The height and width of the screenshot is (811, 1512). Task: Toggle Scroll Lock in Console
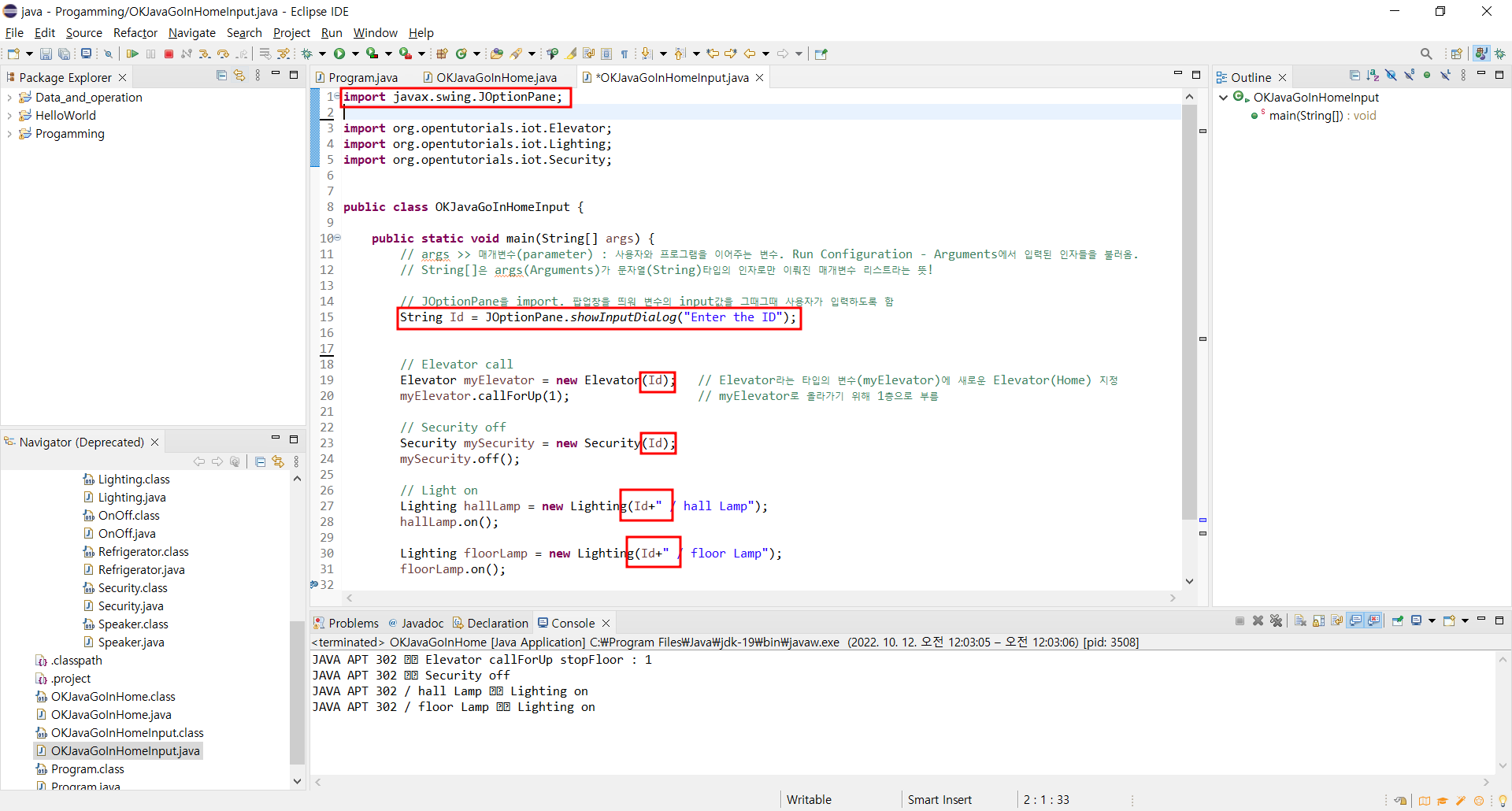(1318, 620)
